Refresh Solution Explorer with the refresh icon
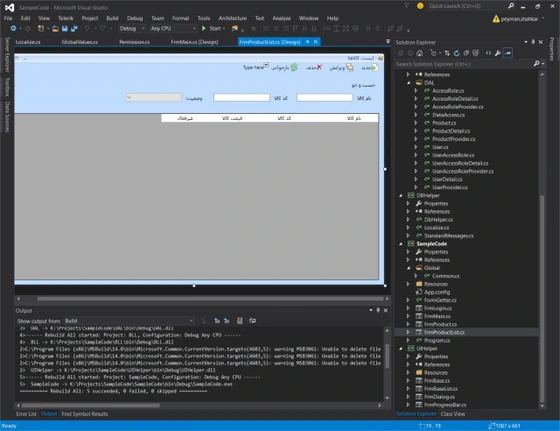The image size is (560, 431). click(456, 53)
